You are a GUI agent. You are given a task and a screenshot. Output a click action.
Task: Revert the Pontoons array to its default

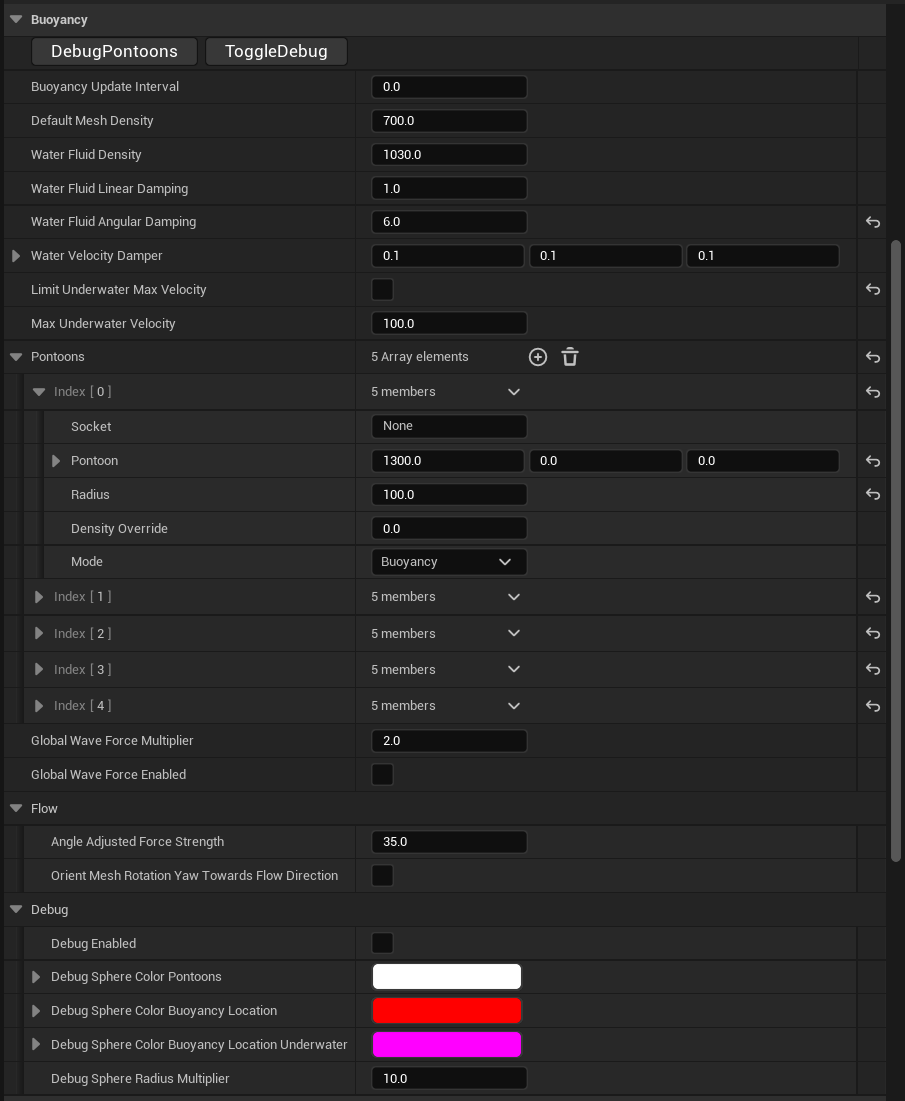[x=871, y=356]
